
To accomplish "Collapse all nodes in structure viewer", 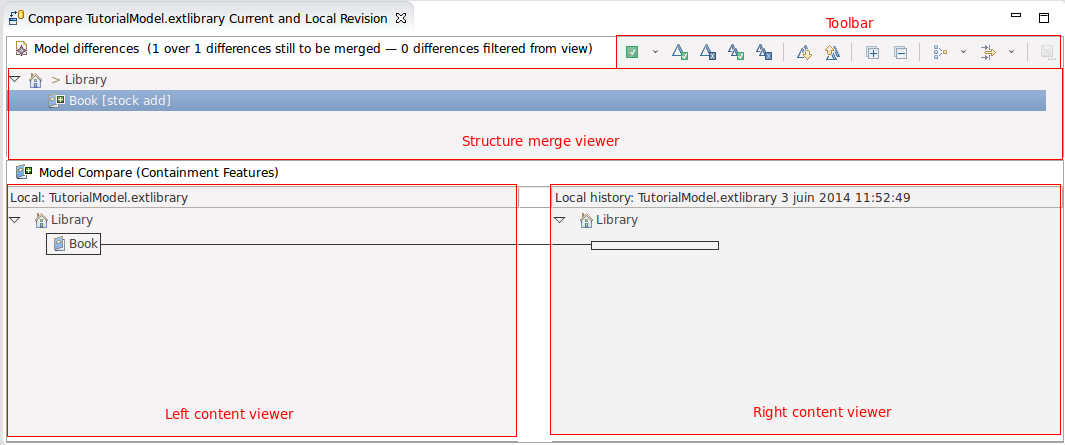I will pos(900,52).
